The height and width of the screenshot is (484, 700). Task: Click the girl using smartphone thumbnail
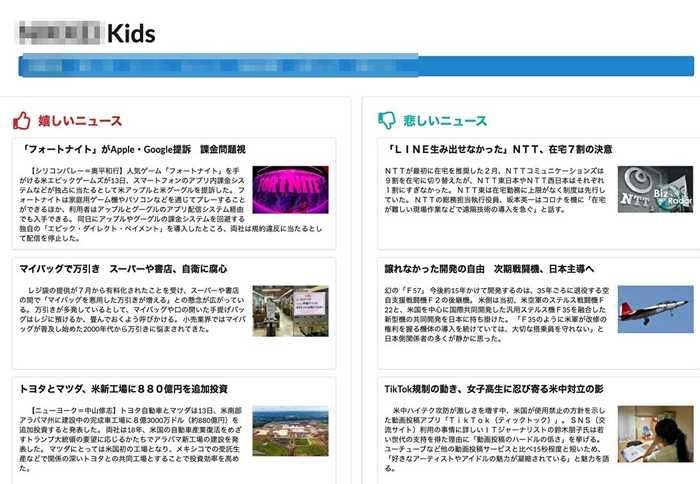click(x=654, y=434)
